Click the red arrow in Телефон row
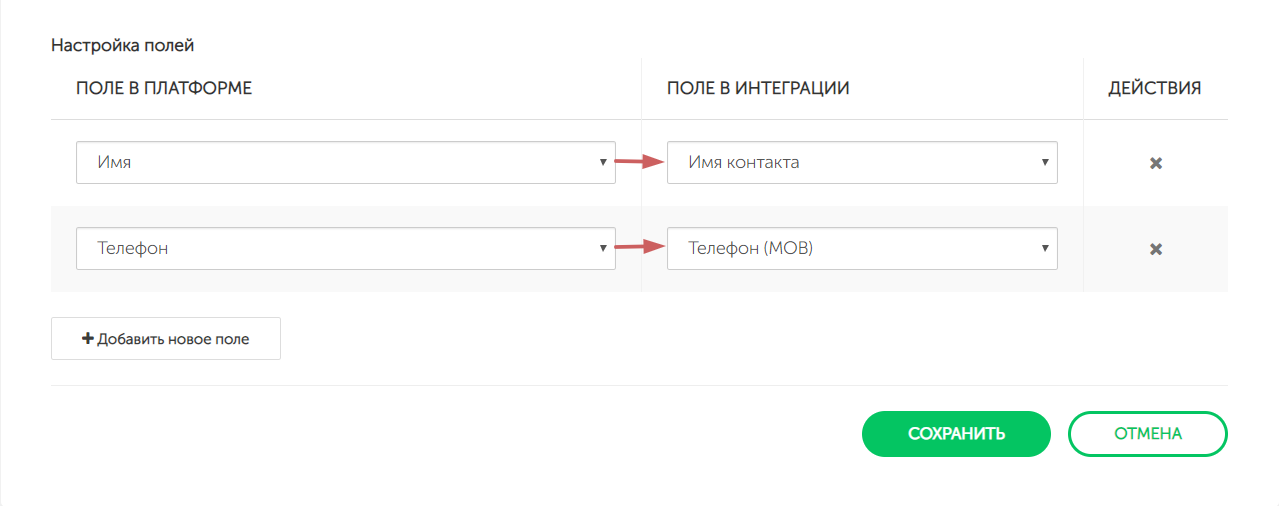The image size is (1279, 506). pos(640,248)
